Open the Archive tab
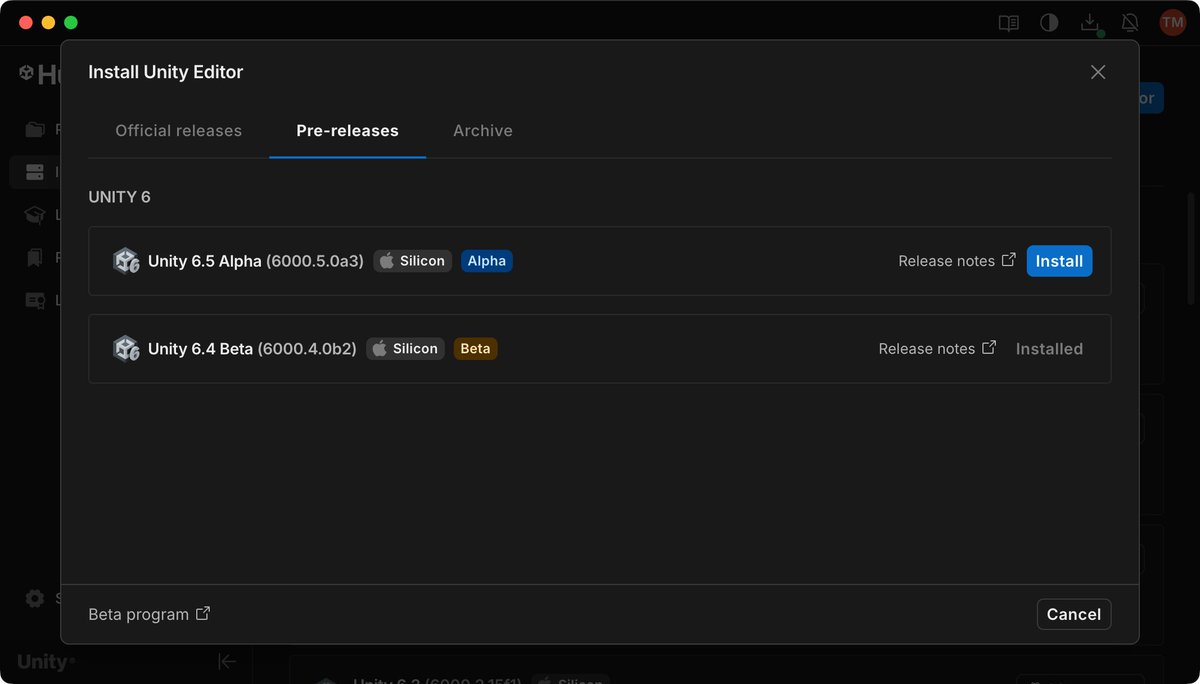Viewport: 1200px width, 684px height. 482,130
